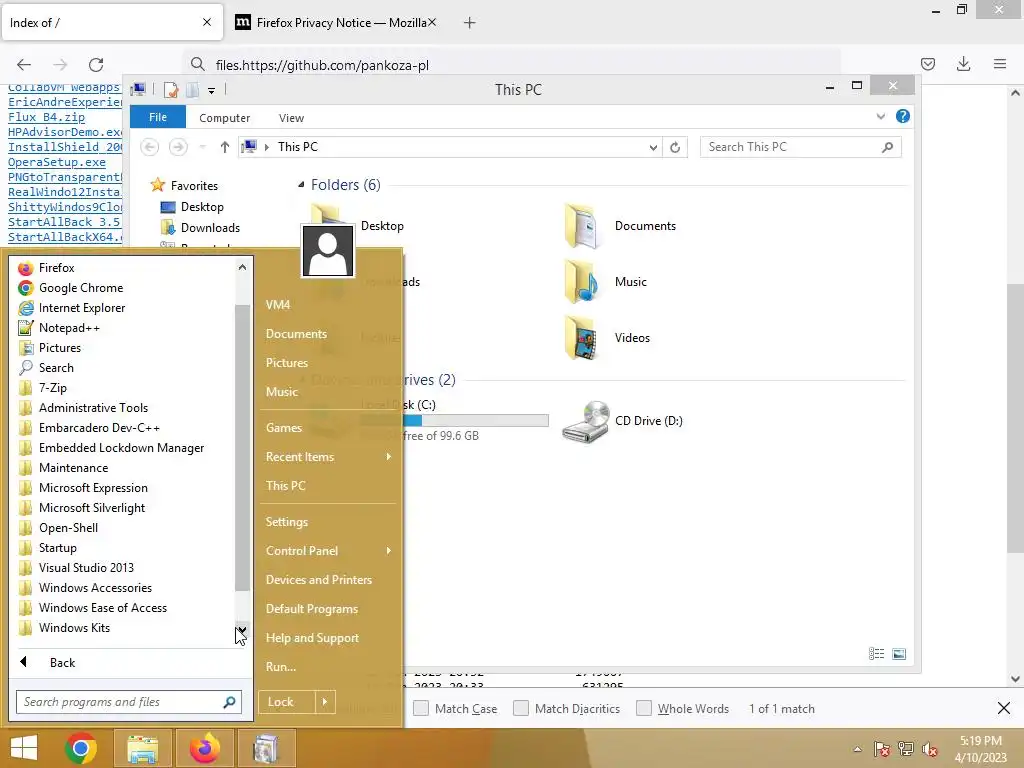The image size is (1024, 768).
Task: Open the Flux_B4.zip link
Action: click(x=46, y=117)
